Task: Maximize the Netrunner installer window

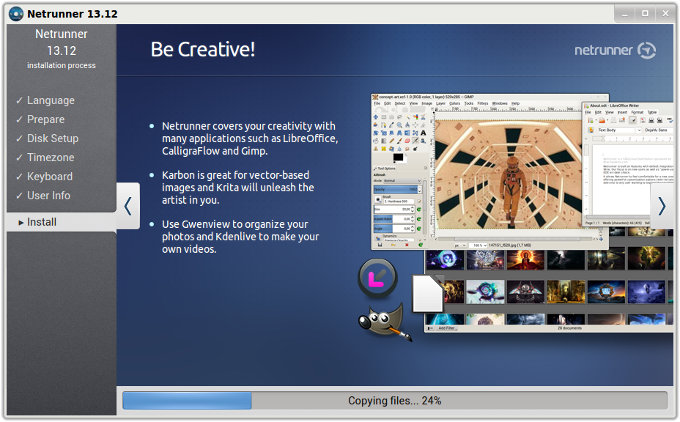Action: click(645, 14)
